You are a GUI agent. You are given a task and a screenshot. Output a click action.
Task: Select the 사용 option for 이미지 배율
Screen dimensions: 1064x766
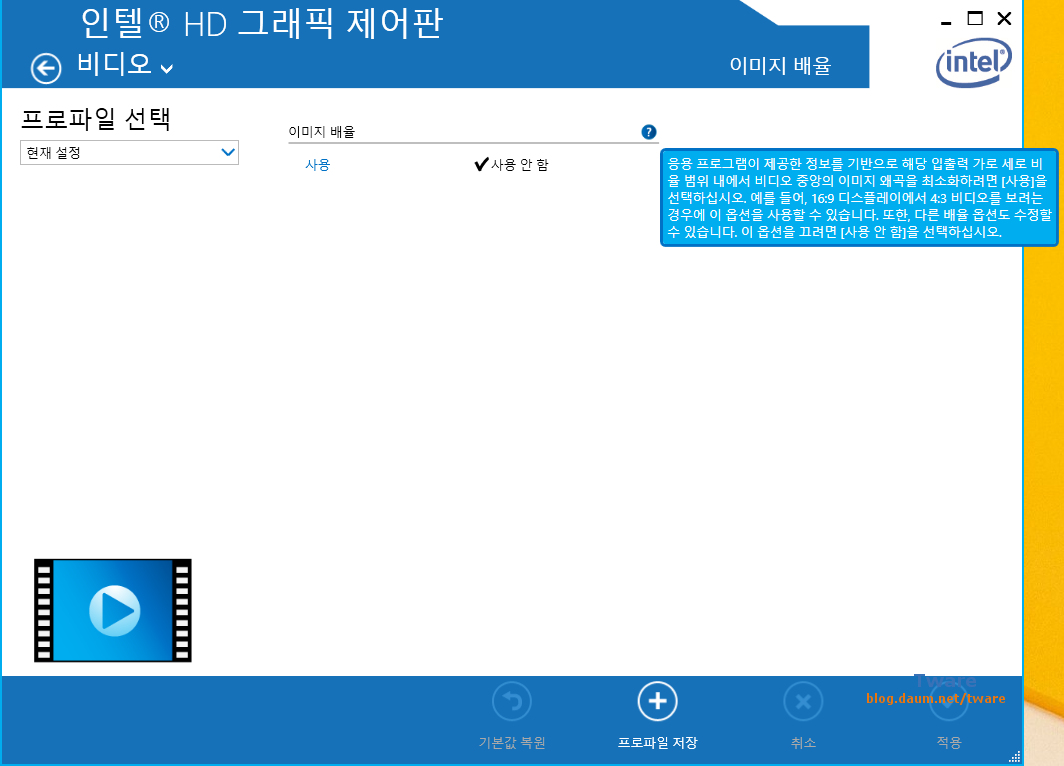(x=318, y=165)
